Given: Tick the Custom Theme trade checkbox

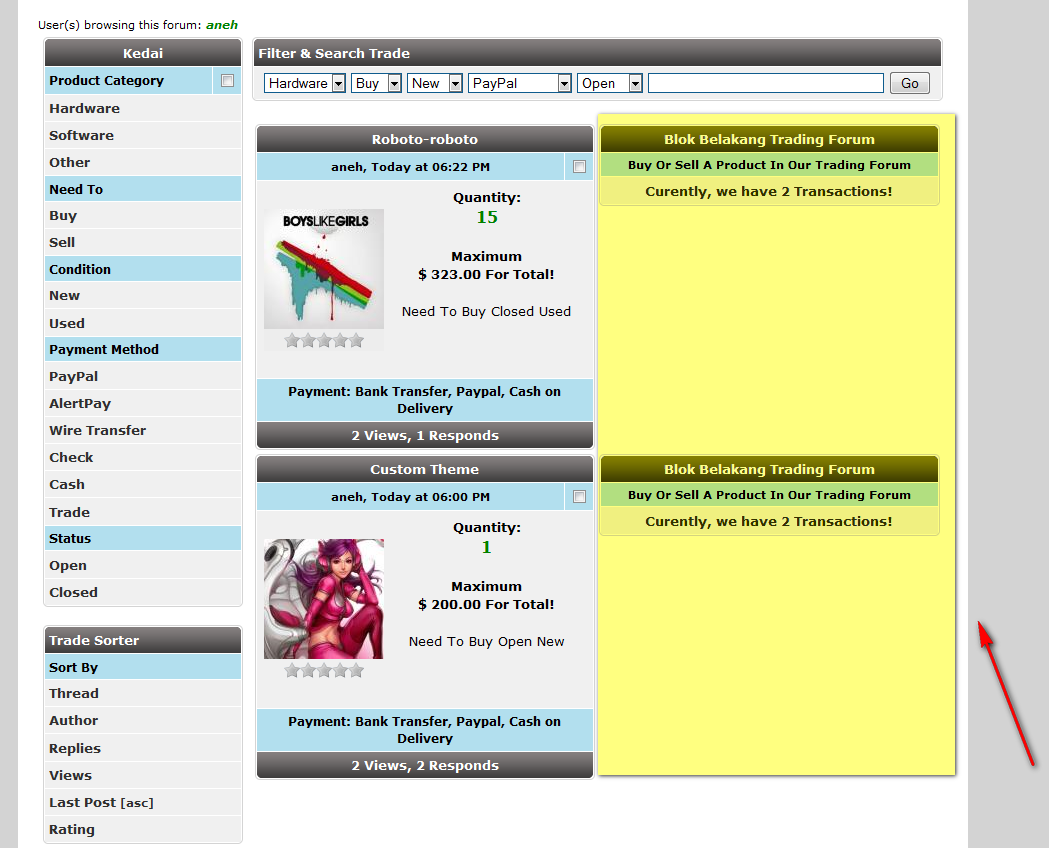Looking at the screenshot, I should (x=579, y=497).
